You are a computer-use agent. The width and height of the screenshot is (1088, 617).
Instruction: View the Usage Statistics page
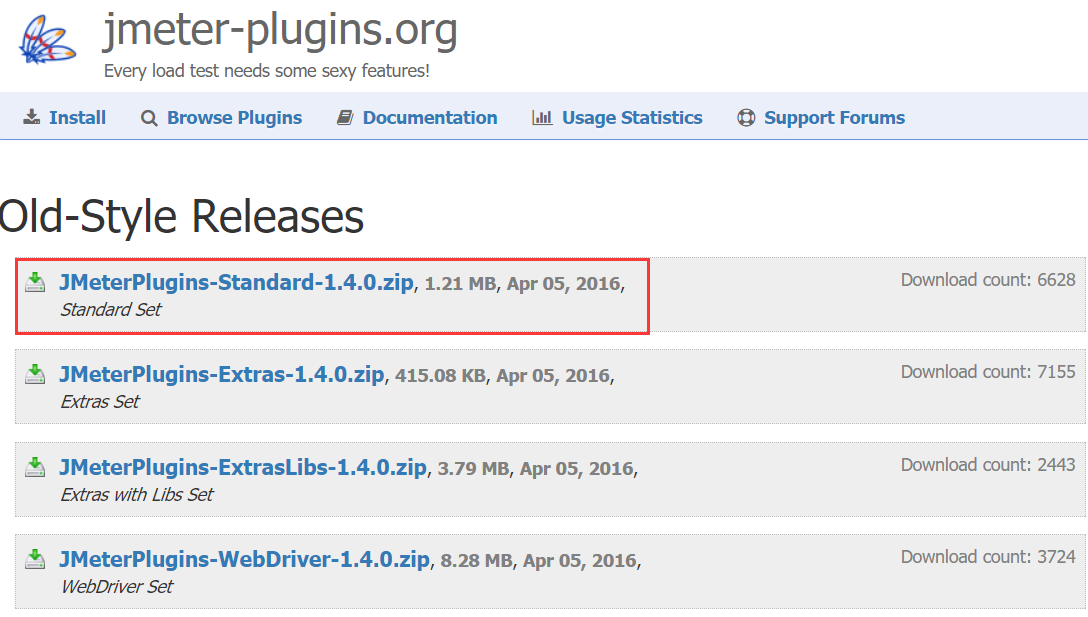pos(632,118)
